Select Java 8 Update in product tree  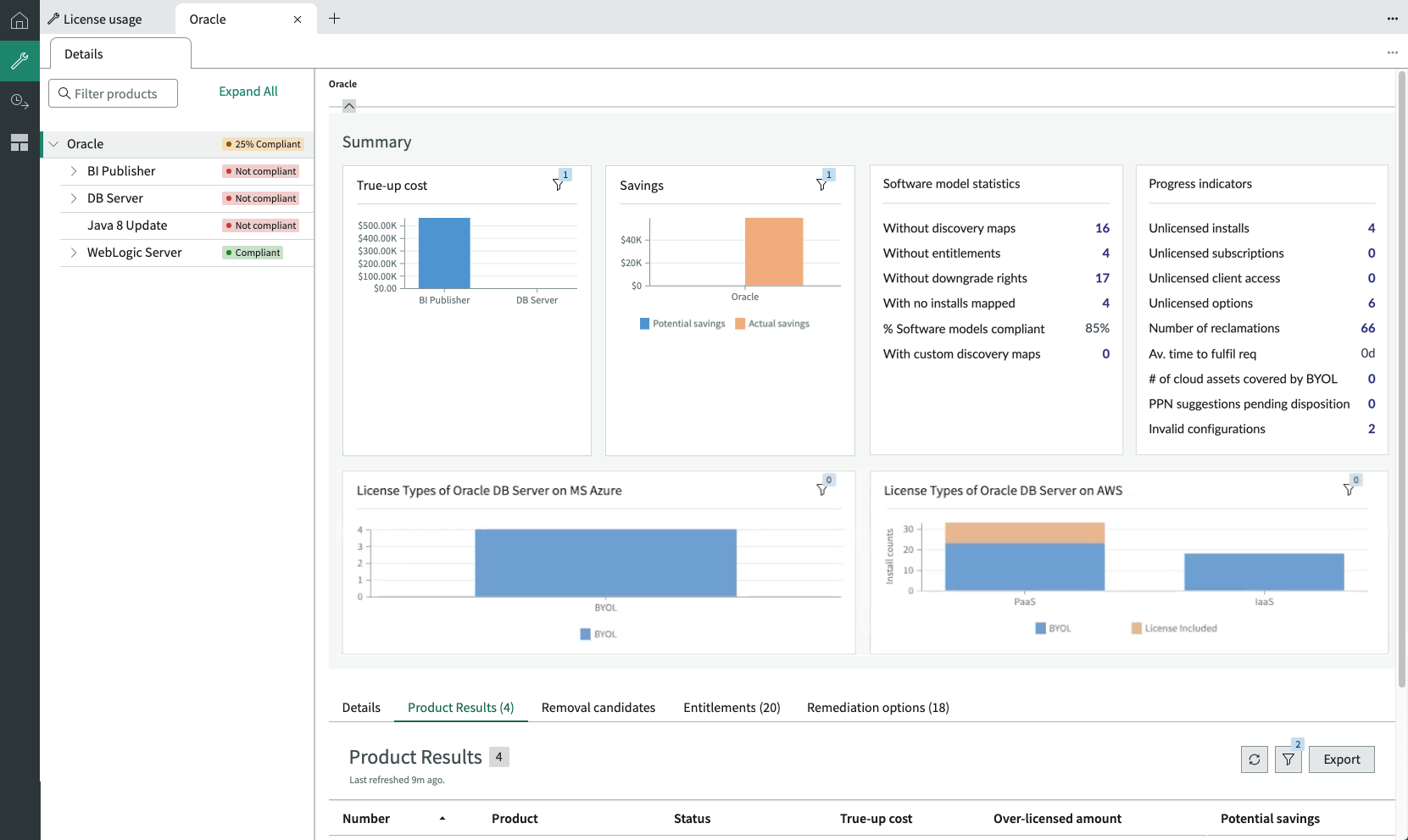[127, 225]
